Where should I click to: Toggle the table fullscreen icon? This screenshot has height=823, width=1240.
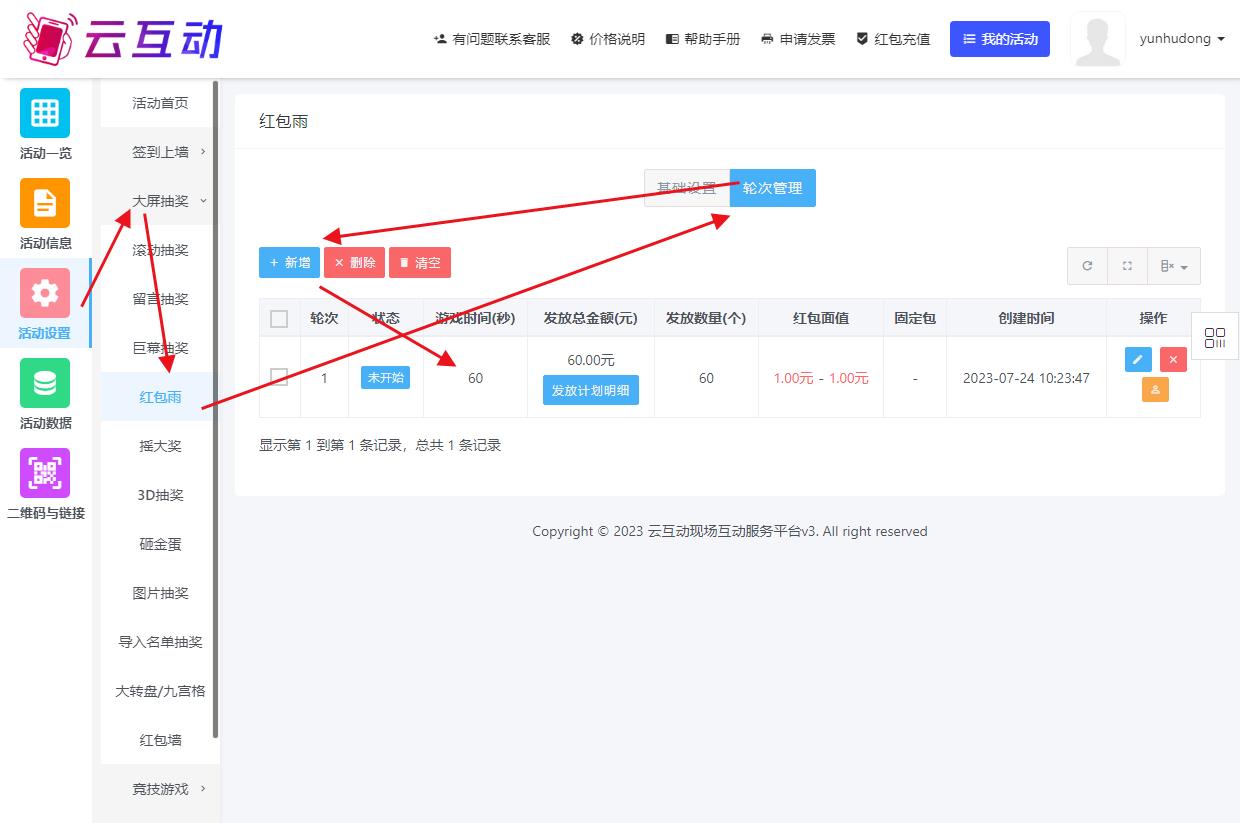coord(1127,266)
